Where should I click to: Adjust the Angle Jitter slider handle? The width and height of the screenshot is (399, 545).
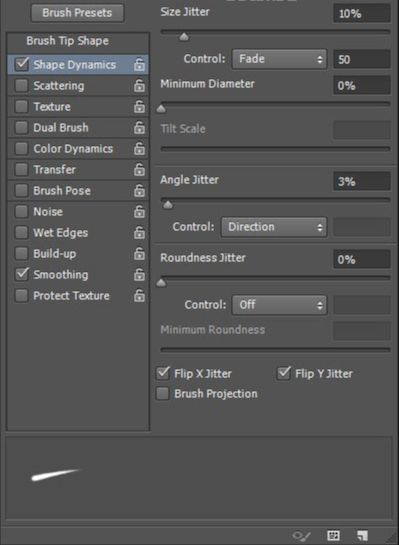coord(168,205)
